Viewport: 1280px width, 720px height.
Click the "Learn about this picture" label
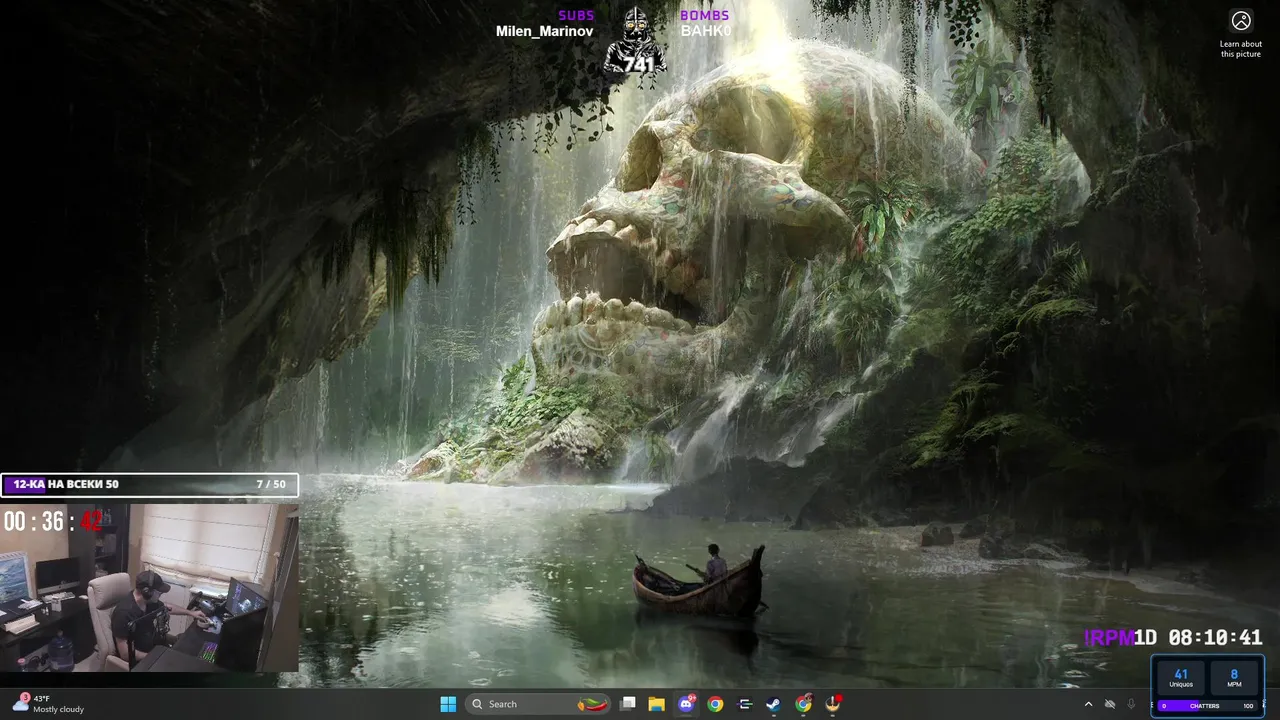(x=1241, y=49)
